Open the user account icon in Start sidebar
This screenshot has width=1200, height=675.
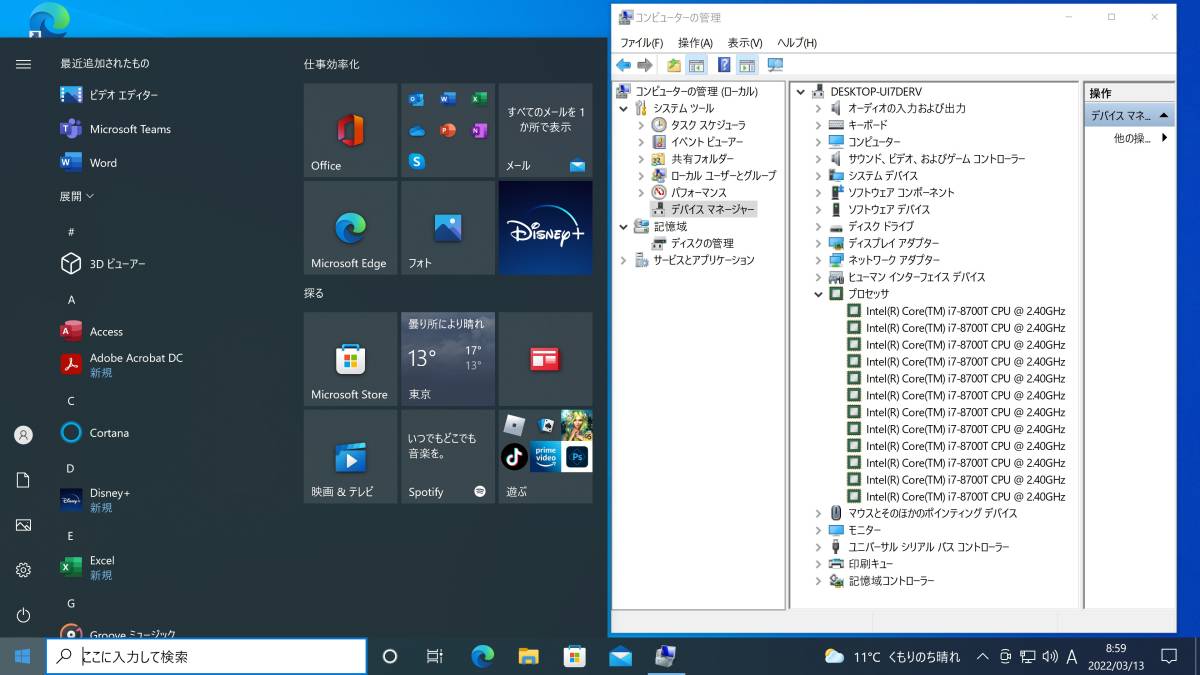point(23,435)
